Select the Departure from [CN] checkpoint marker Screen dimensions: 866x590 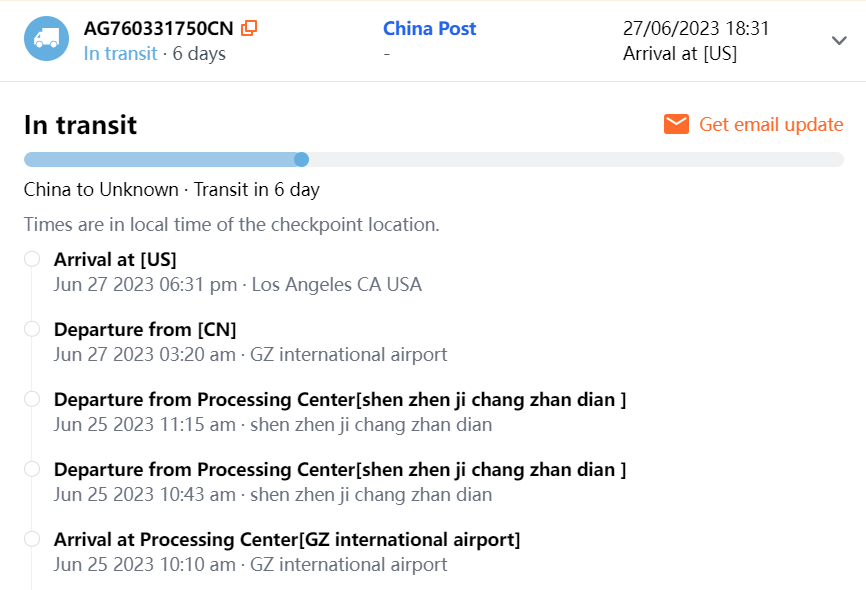(32, 329)
